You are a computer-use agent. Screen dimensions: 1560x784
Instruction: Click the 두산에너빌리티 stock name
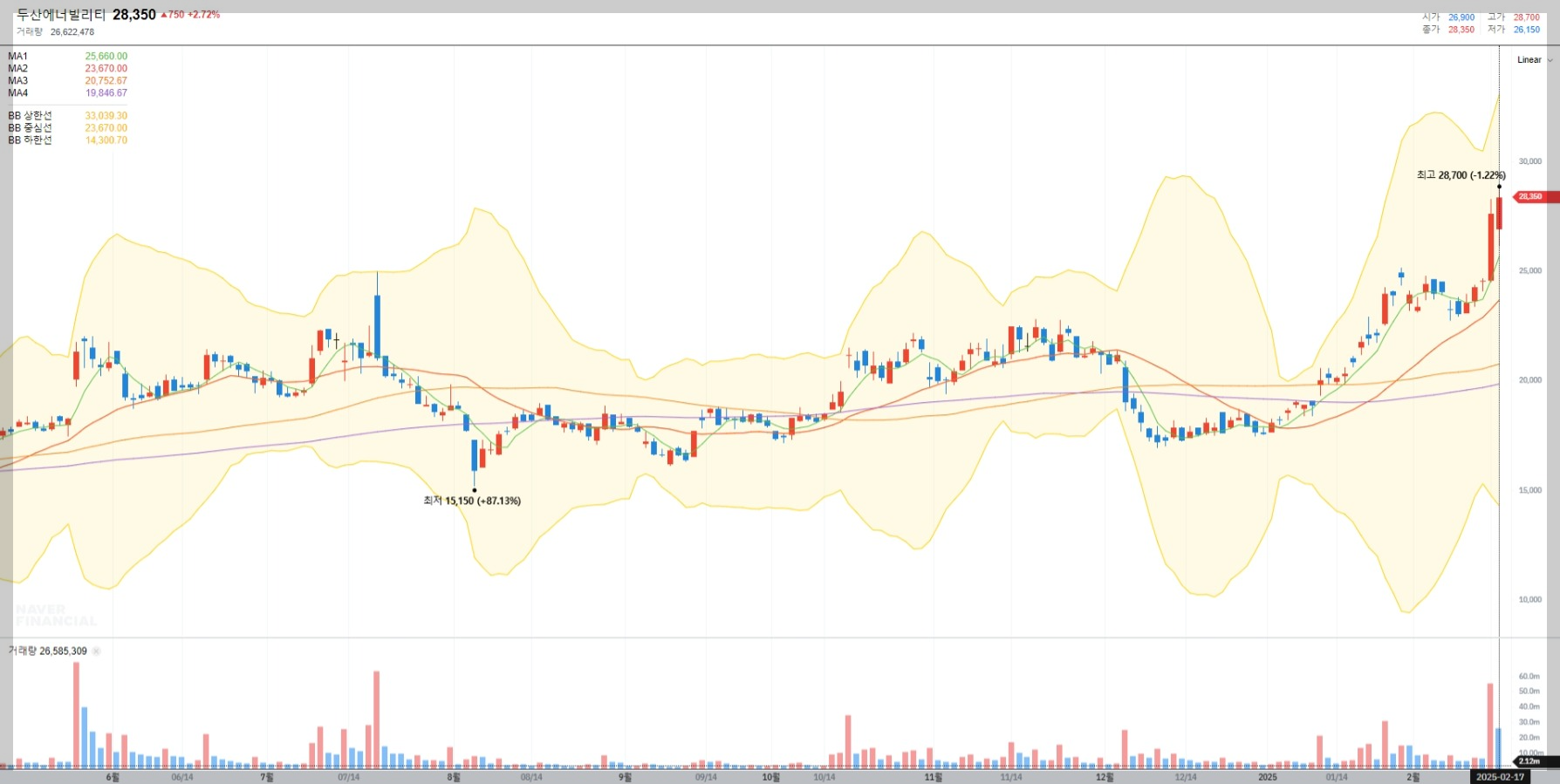(61, 15)
